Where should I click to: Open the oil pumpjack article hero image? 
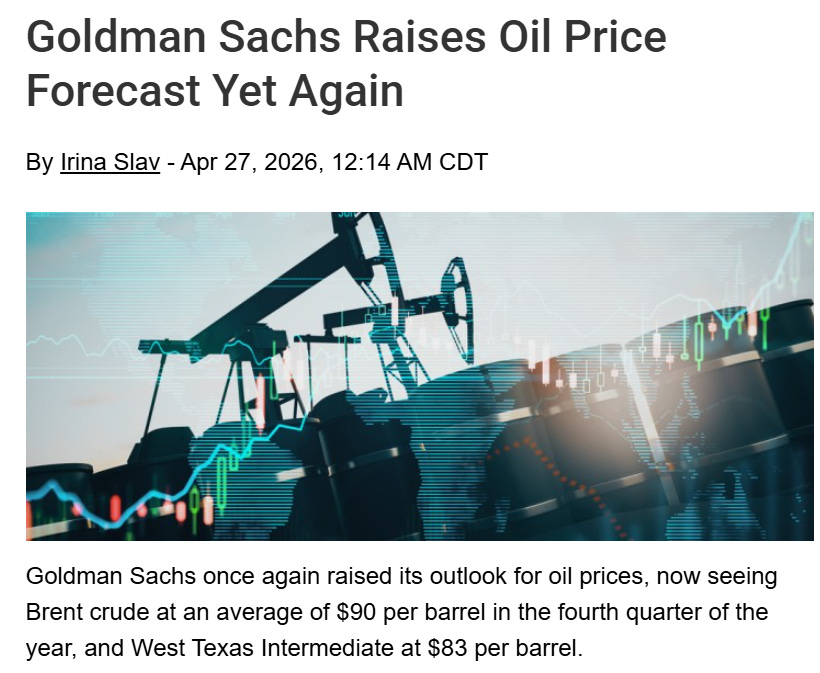click(420, 377)
